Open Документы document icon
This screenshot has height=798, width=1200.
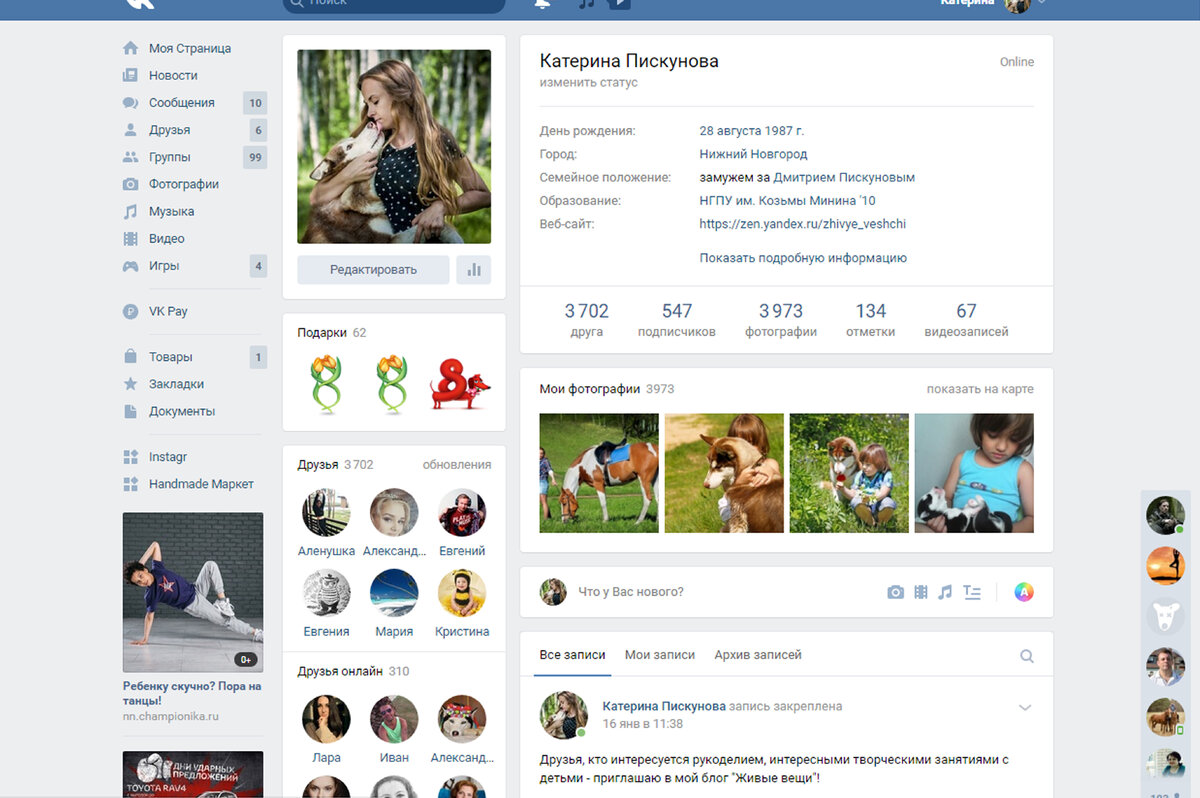coord(130,411)
